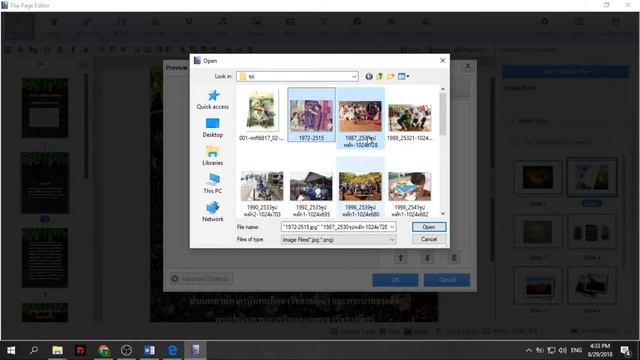The width and height of the screenshot is (640, 360).
Task: Create a new folder in Open dialog
Action: point(391,76)
